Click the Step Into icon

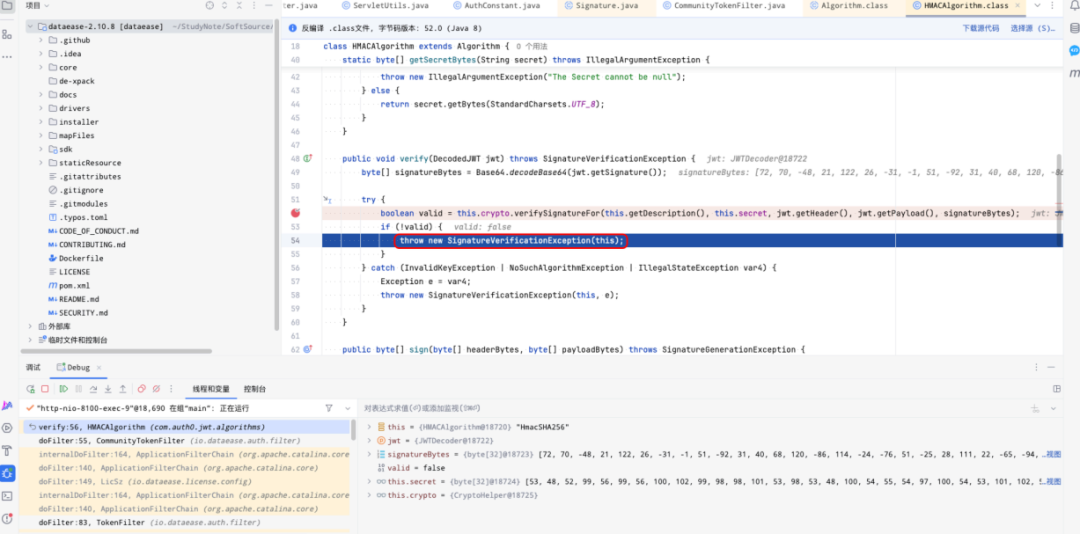click(108, 389)
